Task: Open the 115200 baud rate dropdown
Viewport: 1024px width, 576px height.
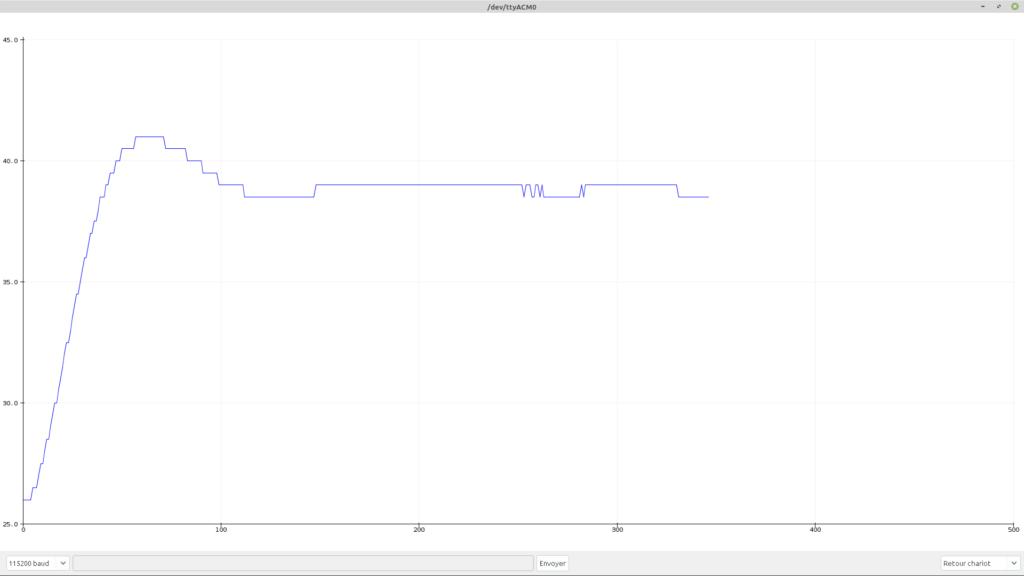Action: tap(37, 563)
